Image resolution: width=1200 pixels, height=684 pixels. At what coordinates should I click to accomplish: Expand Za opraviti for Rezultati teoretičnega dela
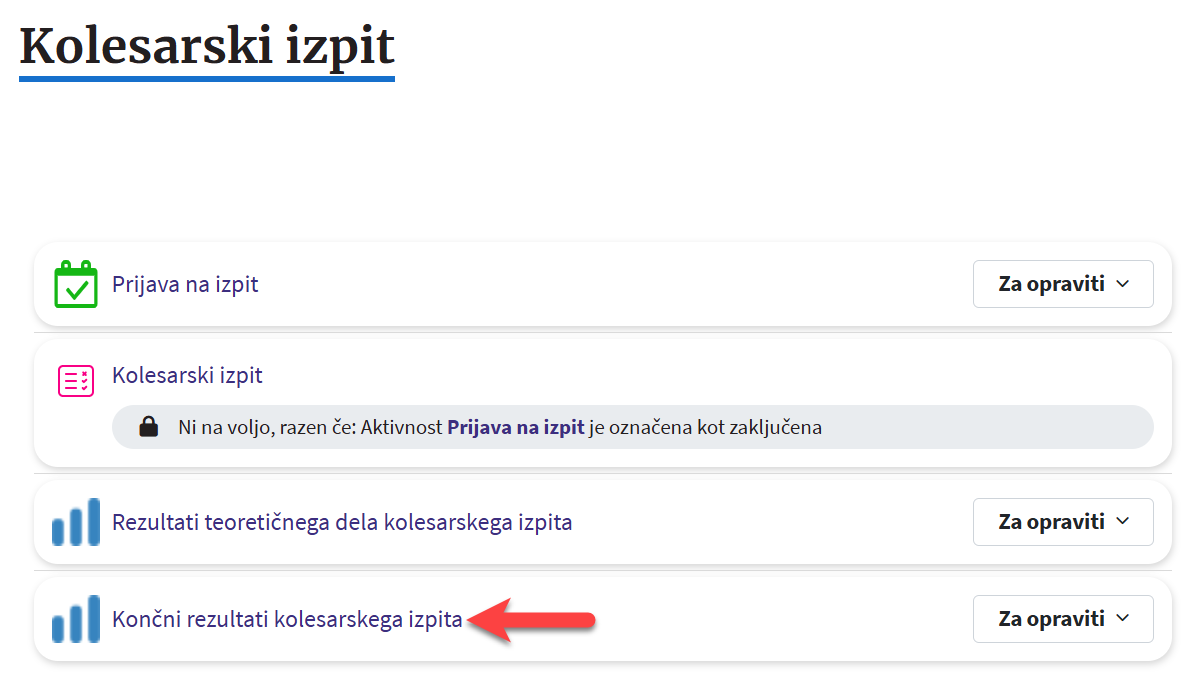pos(1062,522)
